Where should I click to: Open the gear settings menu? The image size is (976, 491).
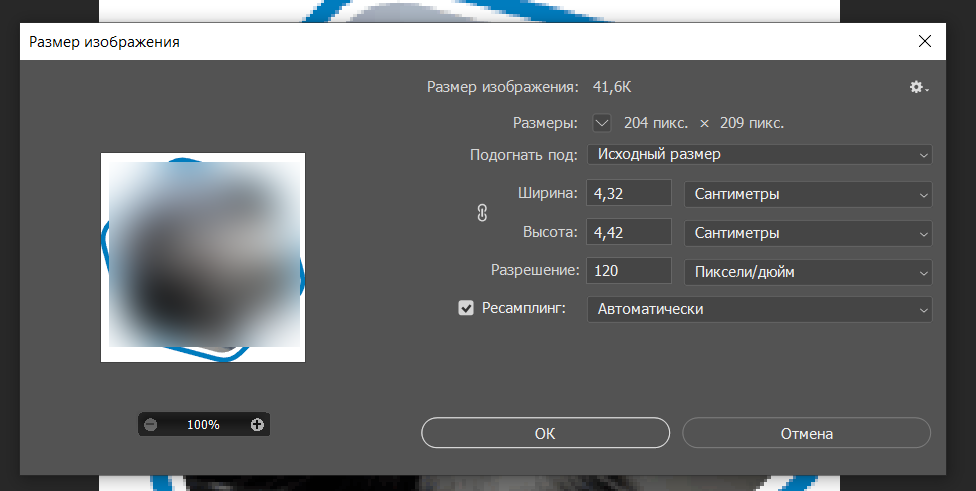(x=919, y=88)
